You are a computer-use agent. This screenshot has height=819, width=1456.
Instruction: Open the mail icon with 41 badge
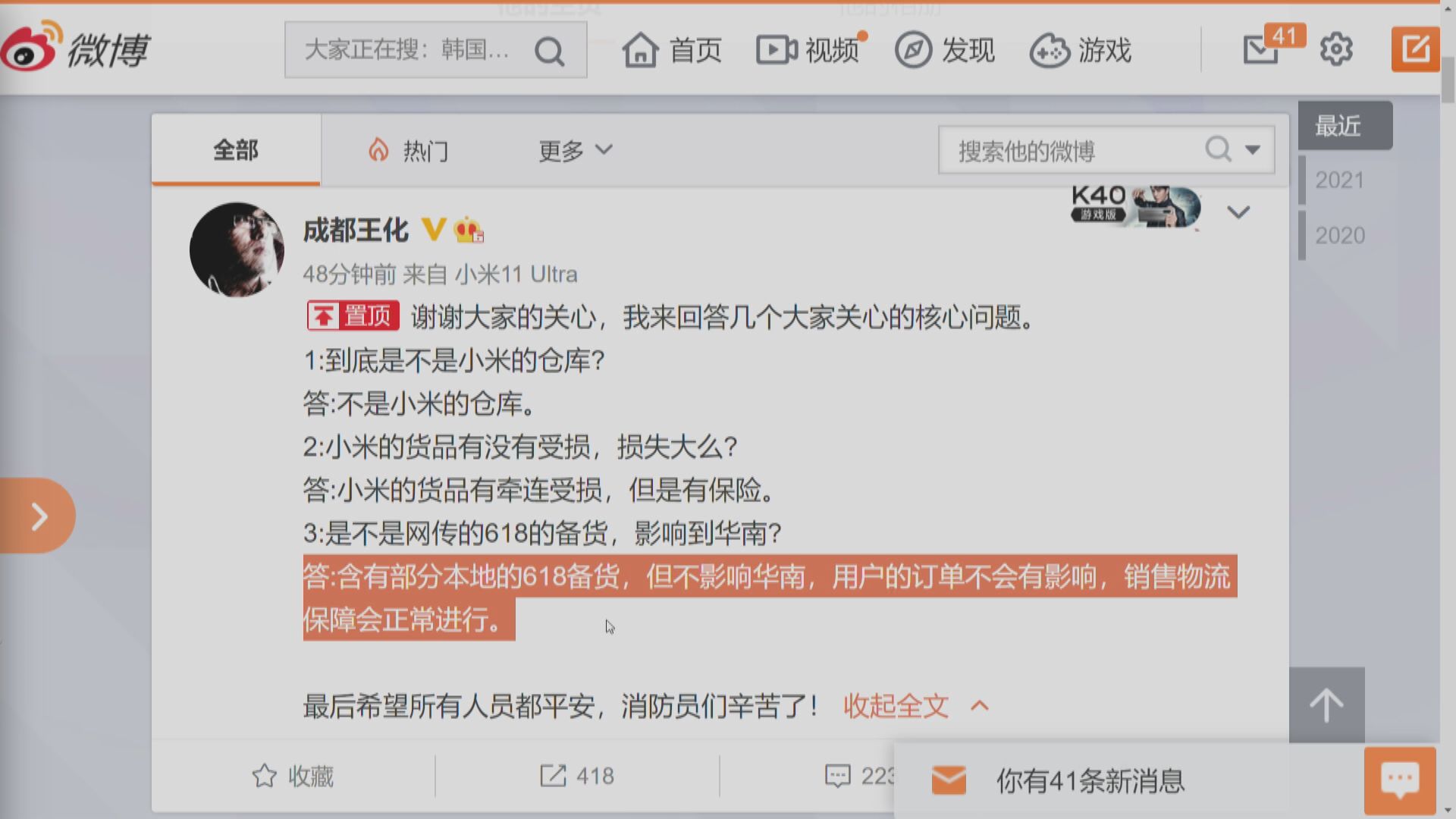point(1261,50)
